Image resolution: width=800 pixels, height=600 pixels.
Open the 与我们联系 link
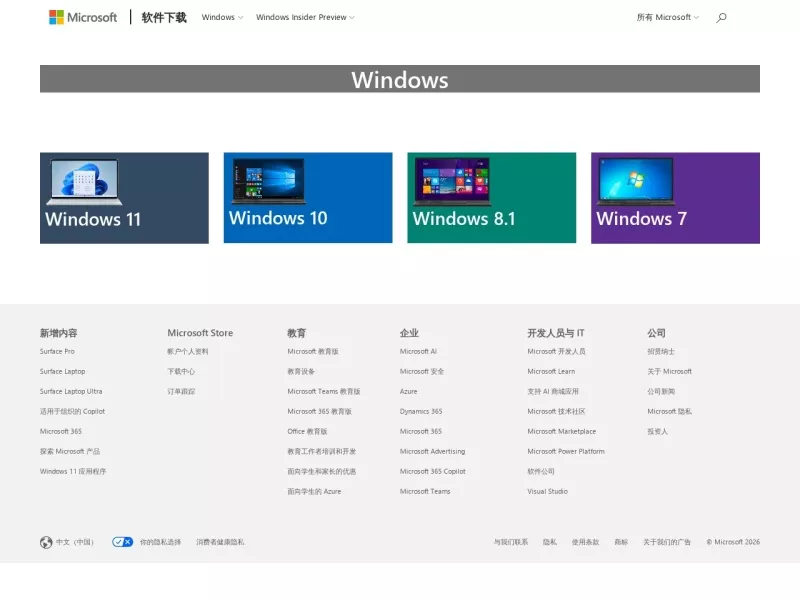(x=511, y=542)
